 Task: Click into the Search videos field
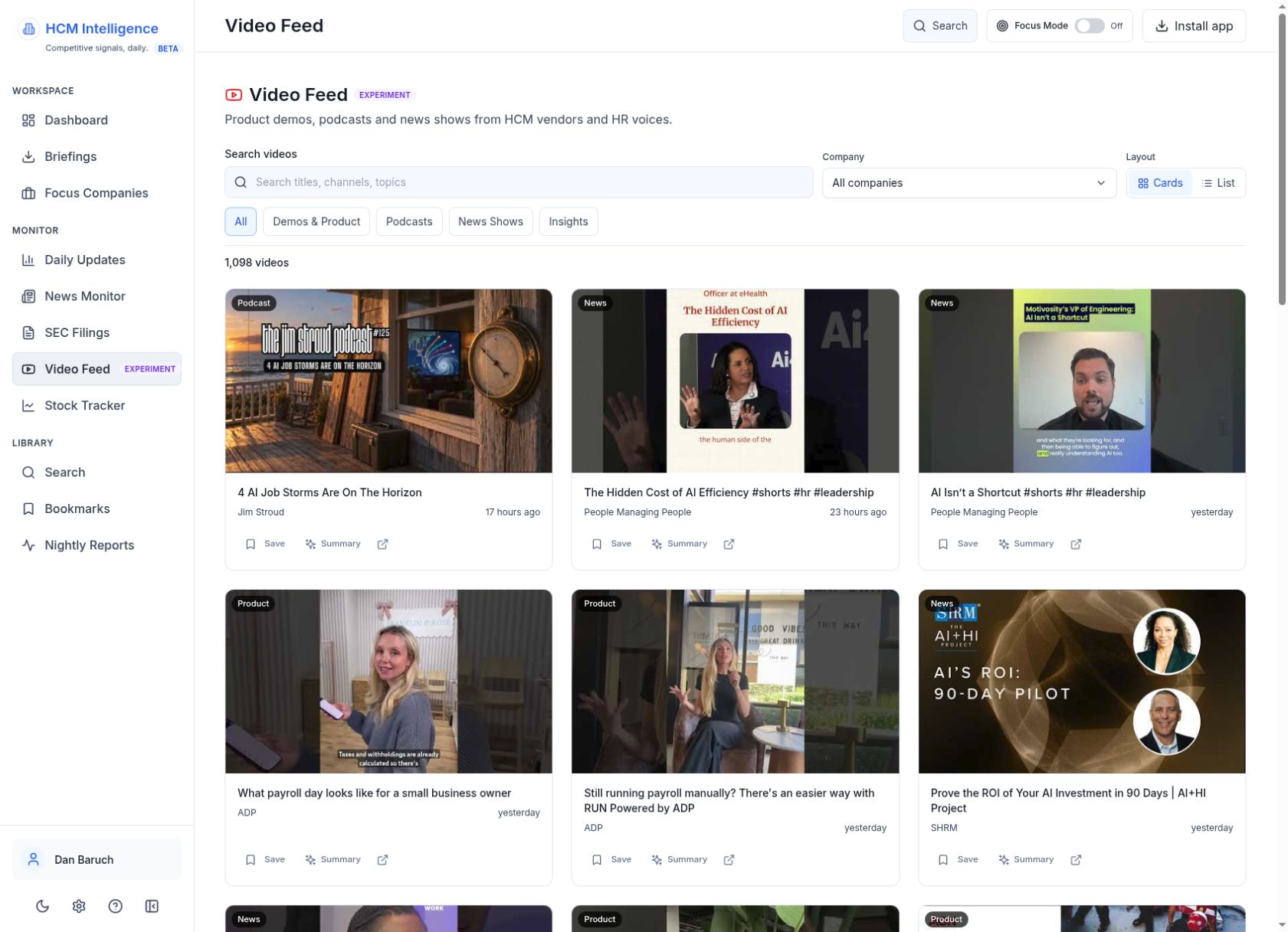519,182
